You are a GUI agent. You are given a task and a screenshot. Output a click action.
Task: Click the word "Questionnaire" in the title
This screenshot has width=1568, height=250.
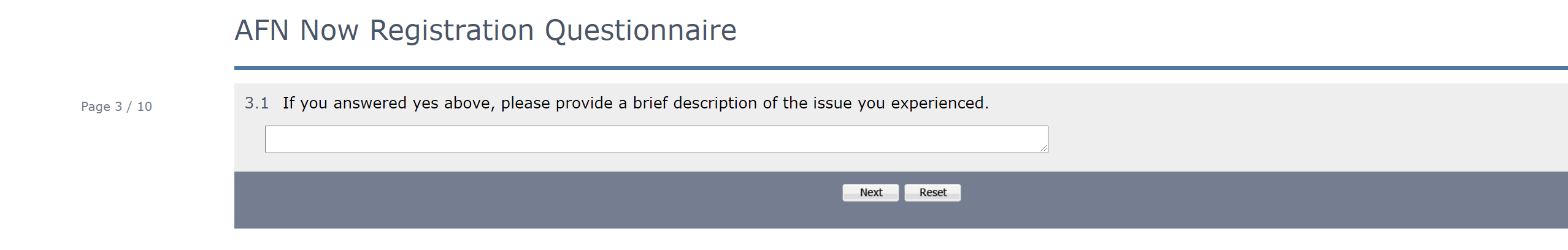coord(640,31)
